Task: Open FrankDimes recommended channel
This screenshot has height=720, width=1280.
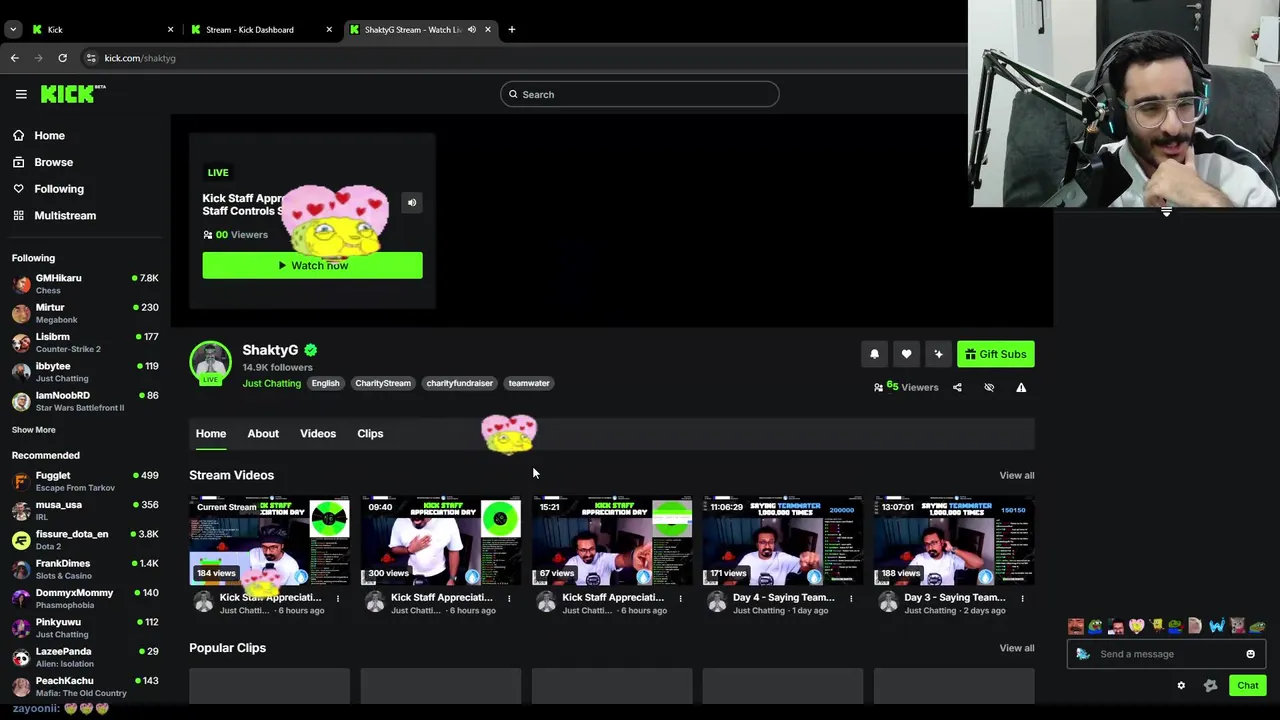Action: pyautogui.click(x=85, y=569)
